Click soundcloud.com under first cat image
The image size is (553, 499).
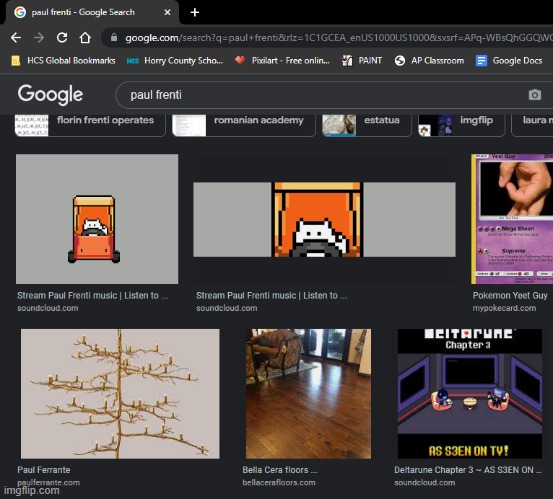pyautogui.click(x=48, y=308)
